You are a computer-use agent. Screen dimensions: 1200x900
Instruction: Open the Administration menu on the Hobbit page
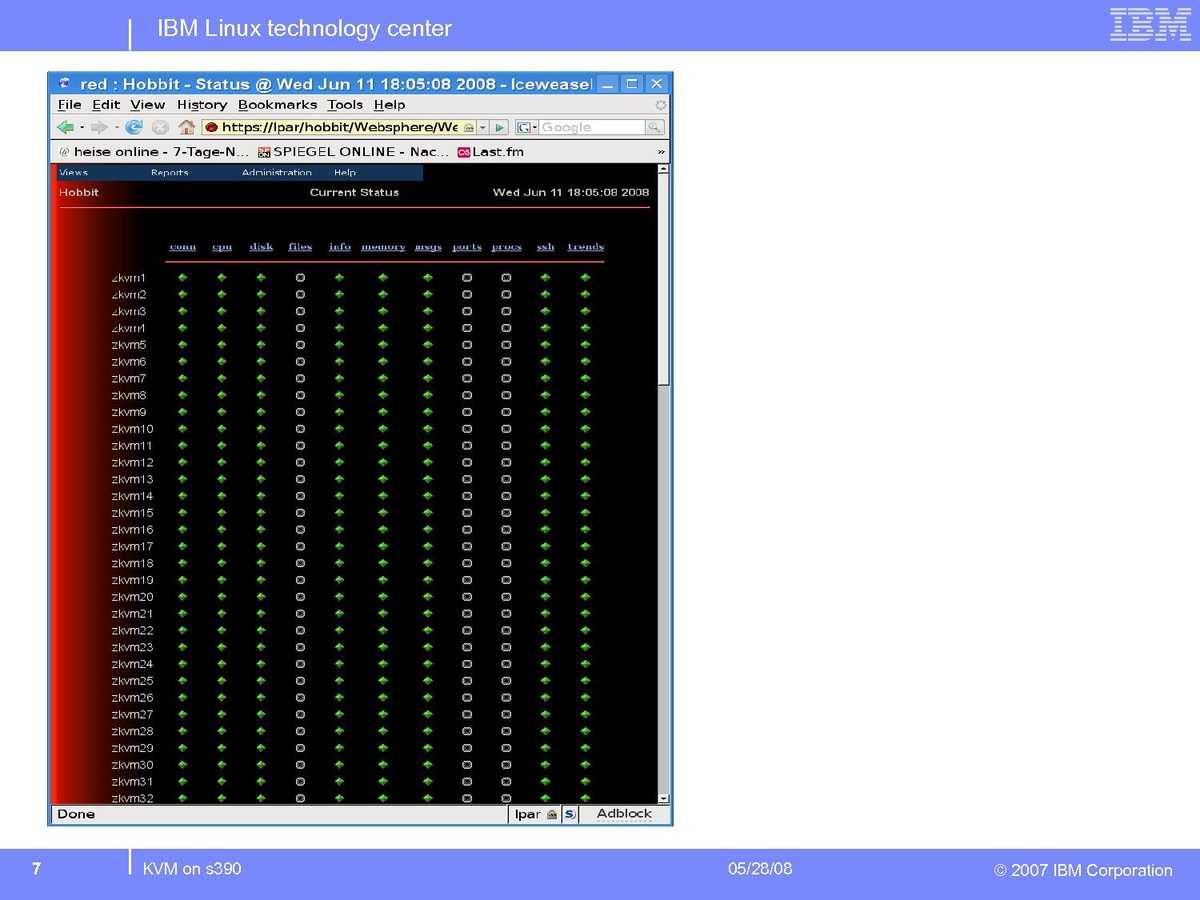pyautogui.click(x=276, y=173)
